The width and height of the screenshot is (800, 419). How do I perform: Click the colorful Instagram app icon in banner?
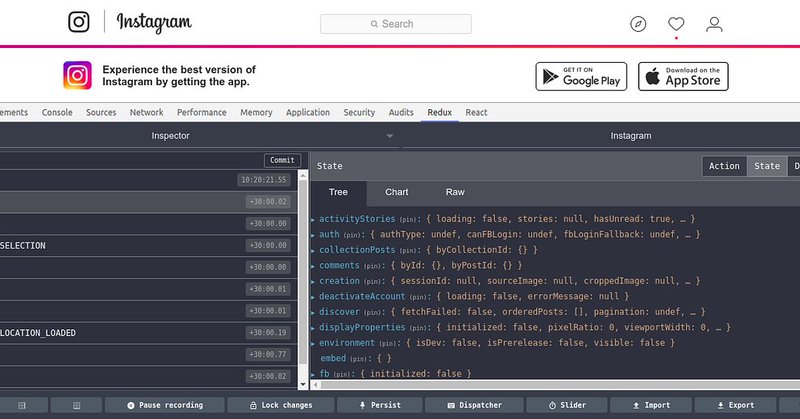click(x=78, y=76)
